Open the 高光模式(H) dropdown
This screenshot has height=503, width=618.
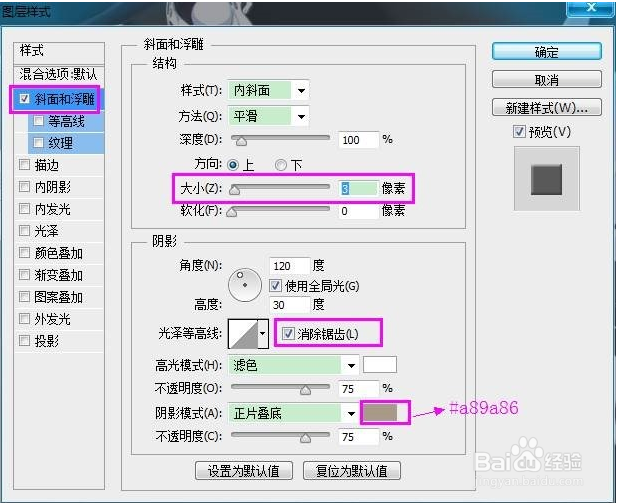[x=351, y=365]
